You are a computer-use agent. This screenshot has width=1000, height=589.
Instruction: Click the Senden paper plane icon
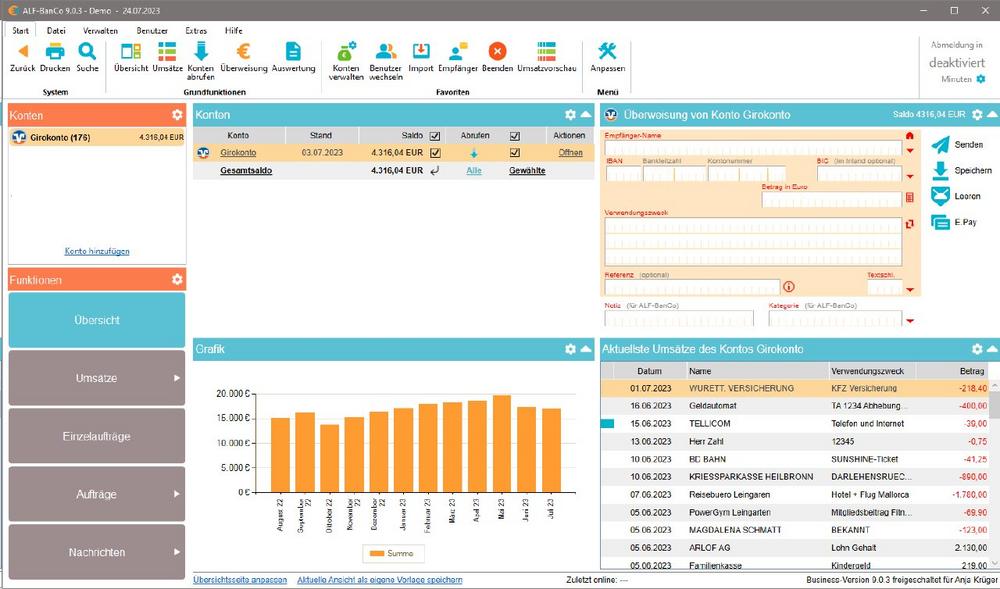pyautogui.click(x=940, y=145)
